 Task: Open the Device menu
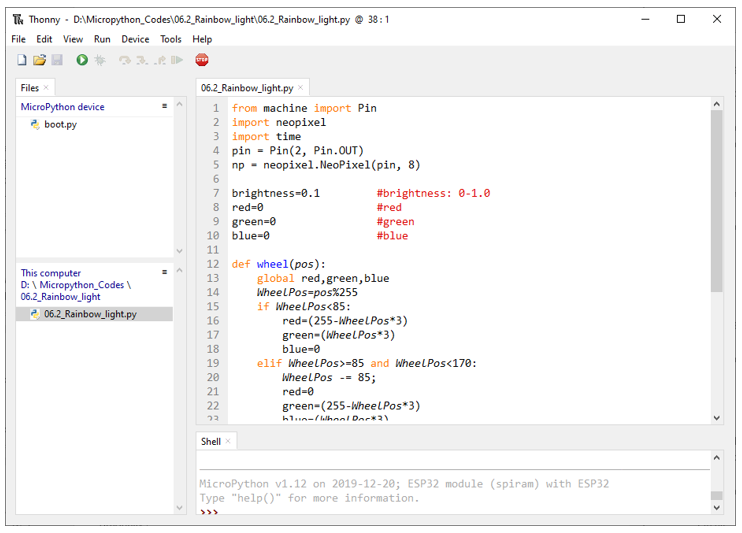[x=135, y=39]
